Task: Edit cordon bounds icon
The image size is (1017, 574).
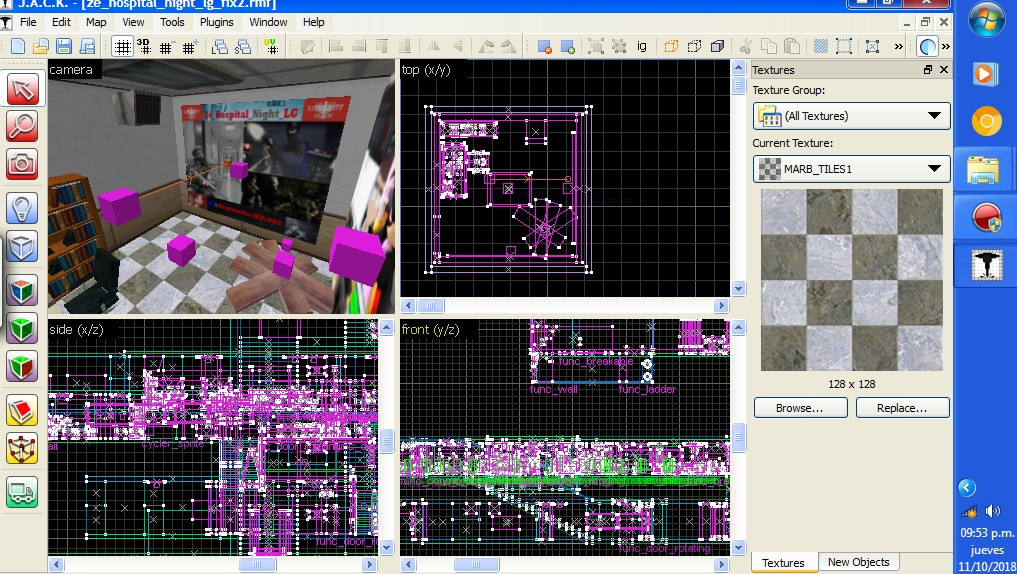Action: click(844, 46)
